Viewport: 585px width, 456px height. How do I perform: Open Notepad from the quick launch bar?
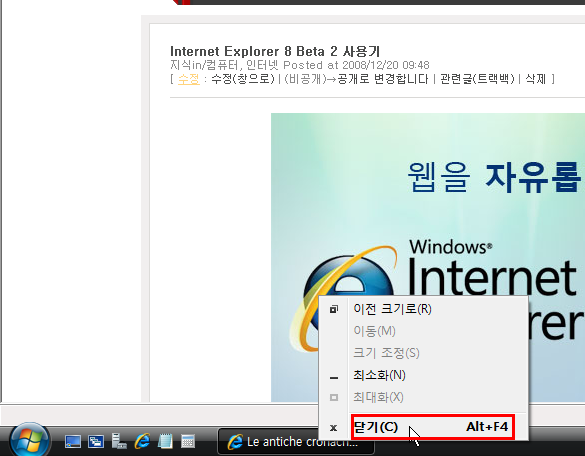click(165, 441)
